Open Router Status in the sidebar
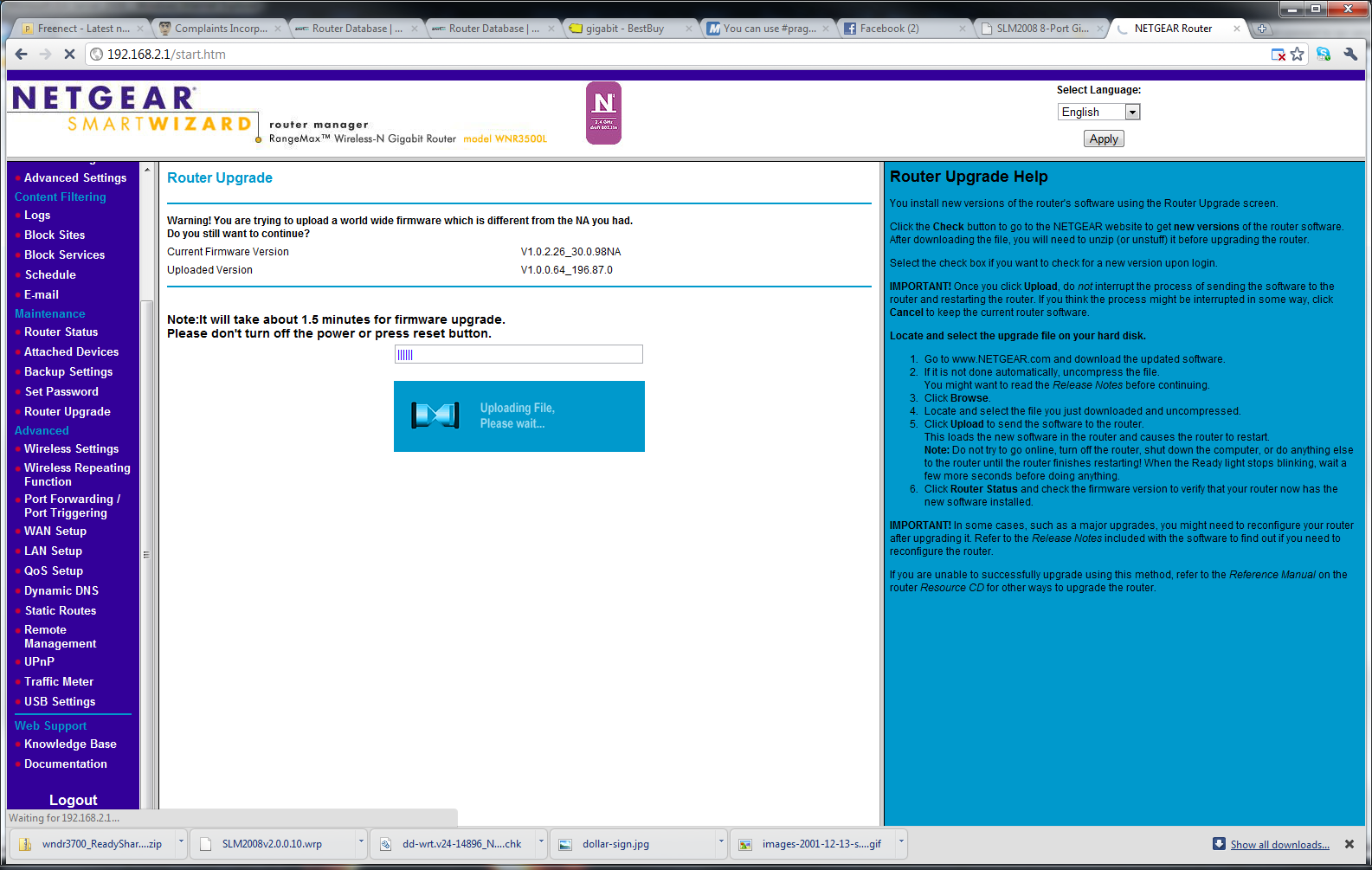Image resolution: width=1372 pixels, height=870 pixels. point(61,332)
